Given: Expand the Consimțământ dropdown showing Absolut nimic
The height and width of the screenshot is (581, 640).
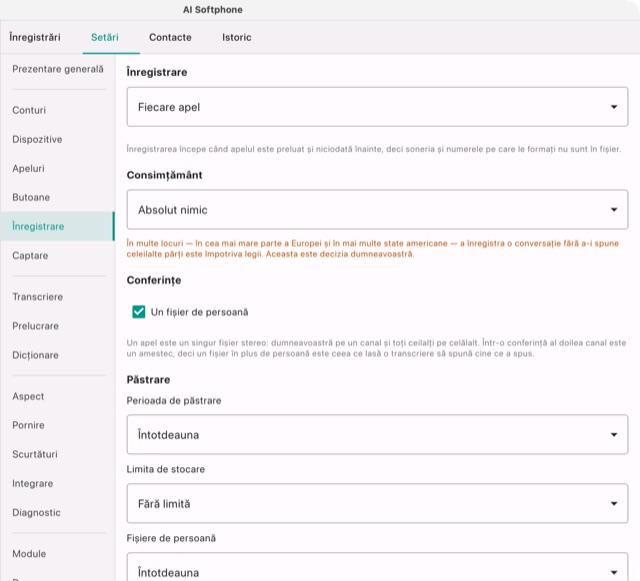Looking at the screenshot, I should click(377, 209).
